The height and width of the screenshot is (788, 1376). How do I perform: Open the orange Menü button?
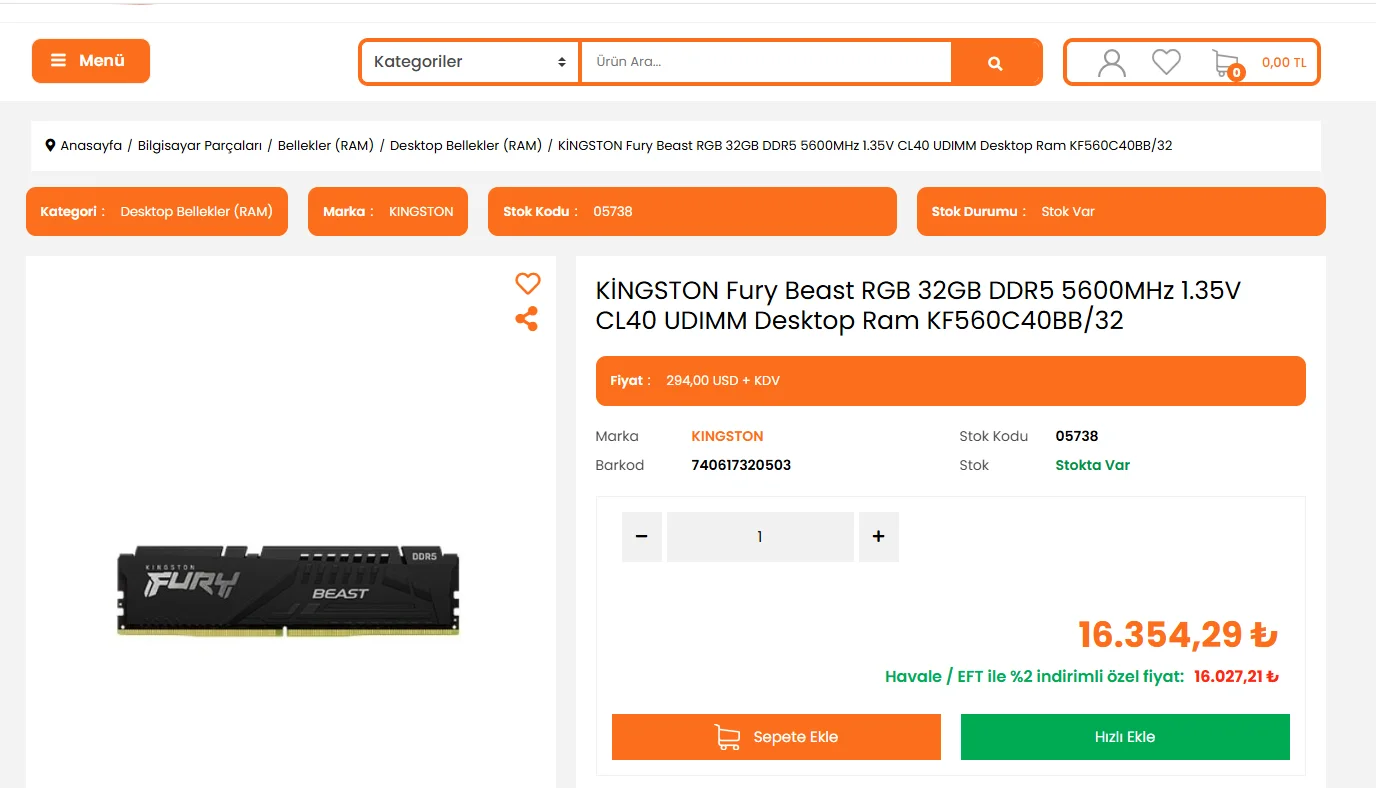[x=91, y=61]
